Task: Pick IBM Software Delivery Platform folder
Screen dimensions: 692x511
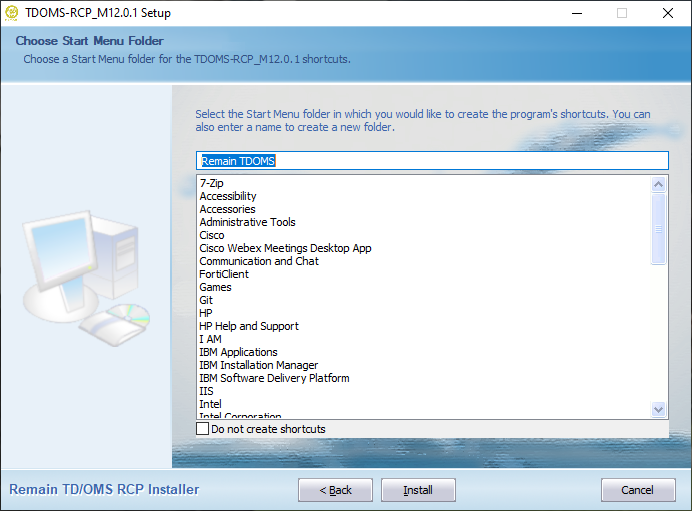Action: [274, 378]
